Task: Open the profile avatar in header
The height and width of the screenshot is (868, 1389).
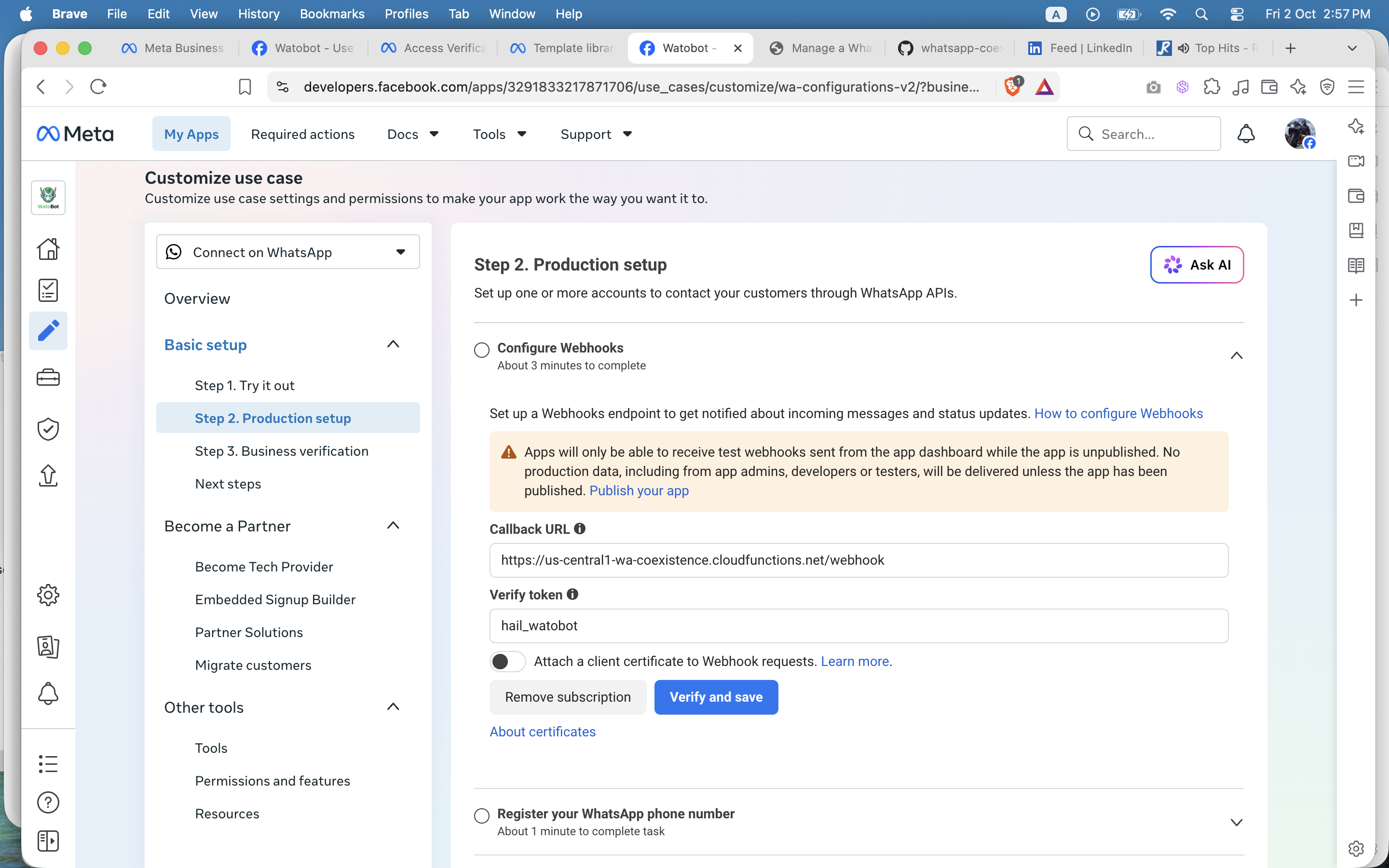Action: pyautogui.click(x=1300, y=134)
